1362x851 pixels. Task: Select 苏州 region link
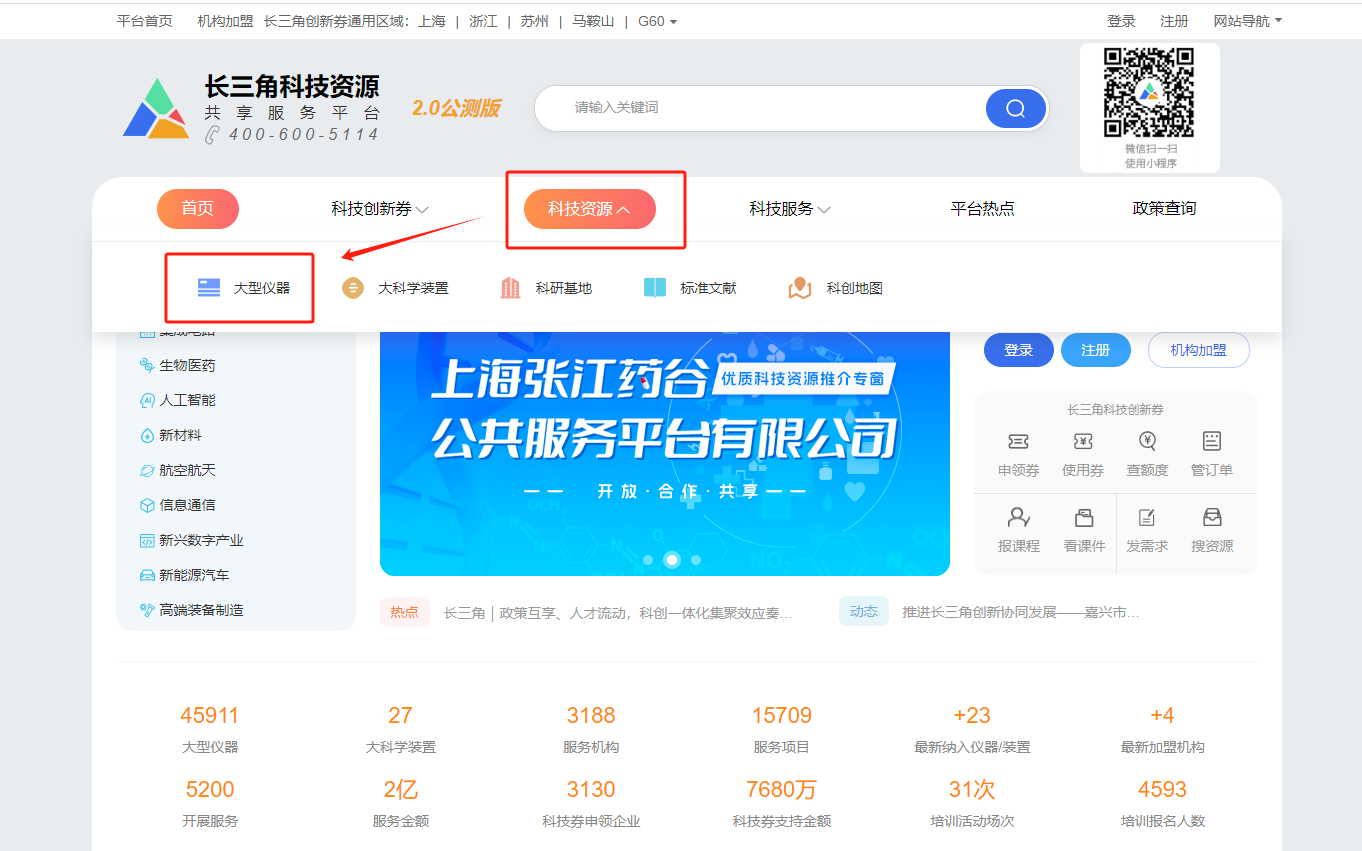[534, 21]
